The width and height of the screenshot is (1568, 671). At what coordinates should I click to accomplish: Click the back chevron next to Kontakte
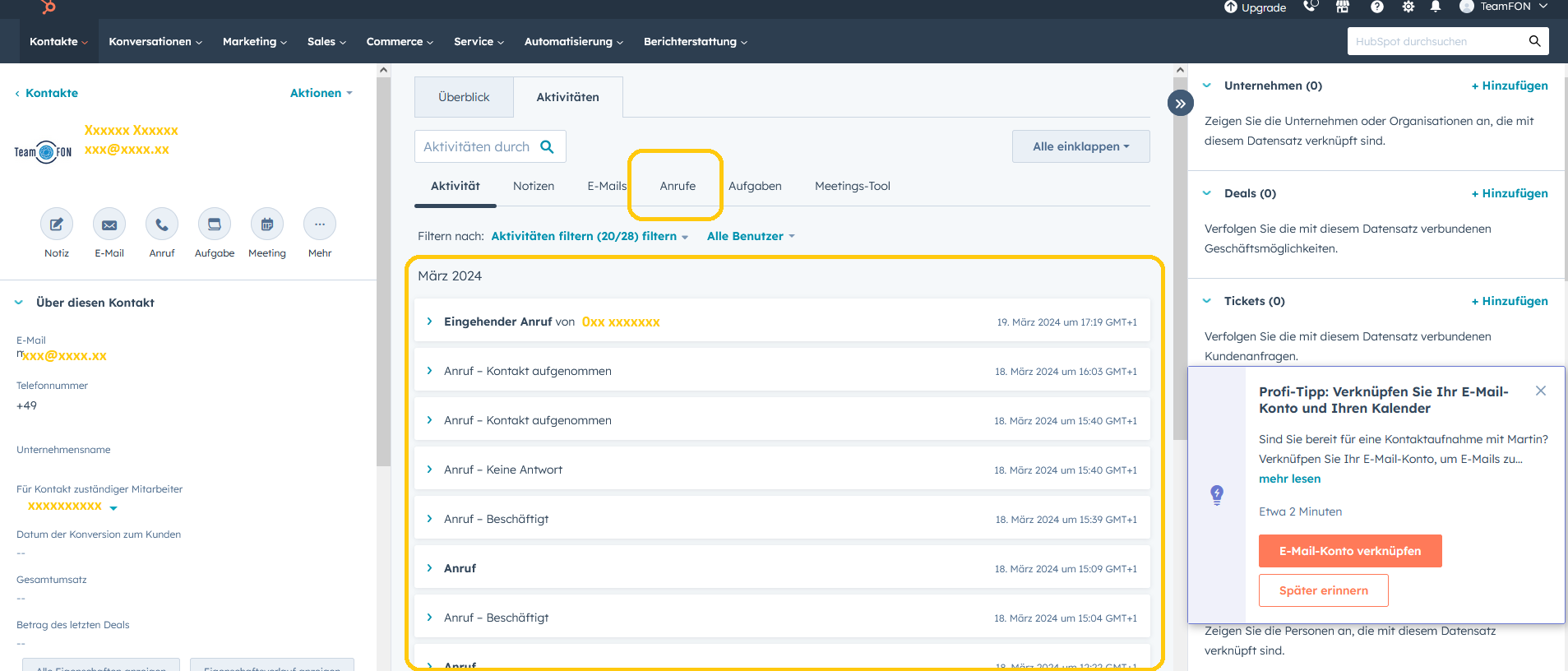click(x=17, y=94)
